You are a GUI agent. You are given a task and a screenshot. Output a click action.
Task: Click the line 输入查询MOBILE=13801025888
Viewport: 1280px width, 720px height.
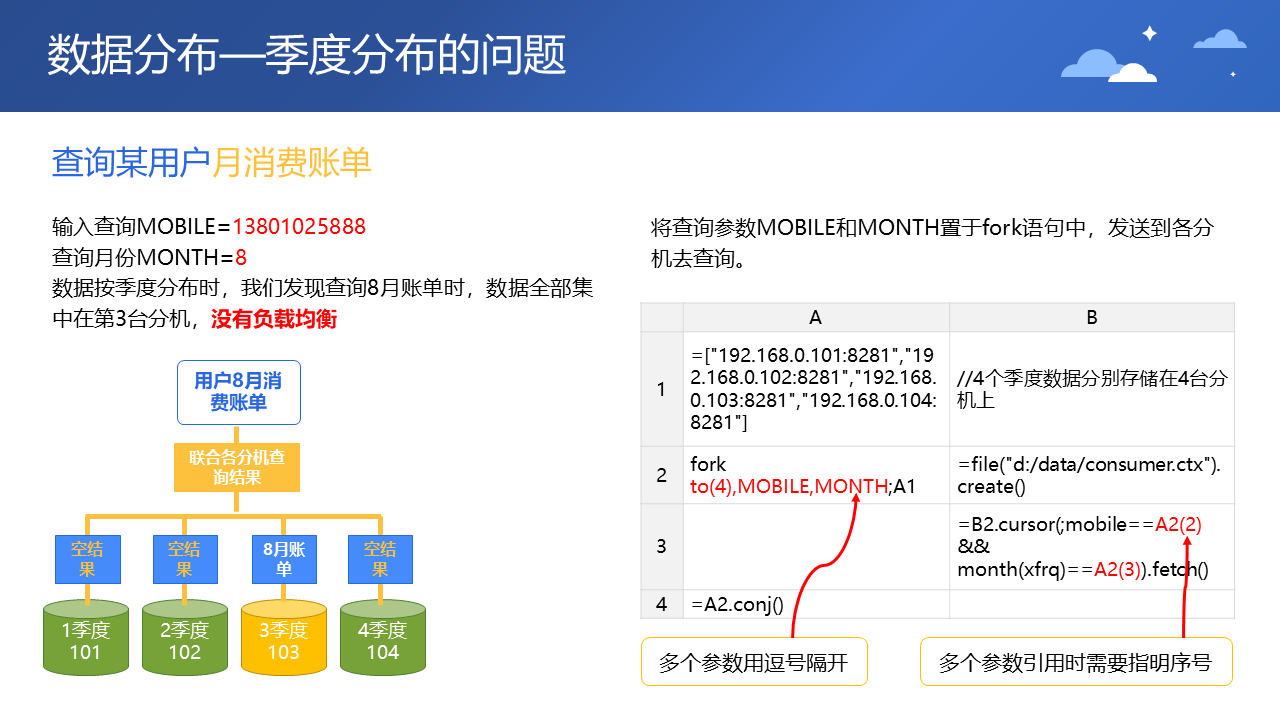coord(209,226)
